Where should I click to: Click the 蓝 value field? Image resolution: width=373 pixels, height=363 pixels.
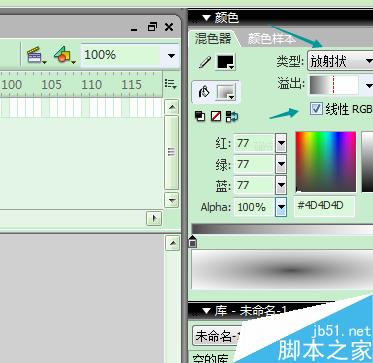(254, 185)
